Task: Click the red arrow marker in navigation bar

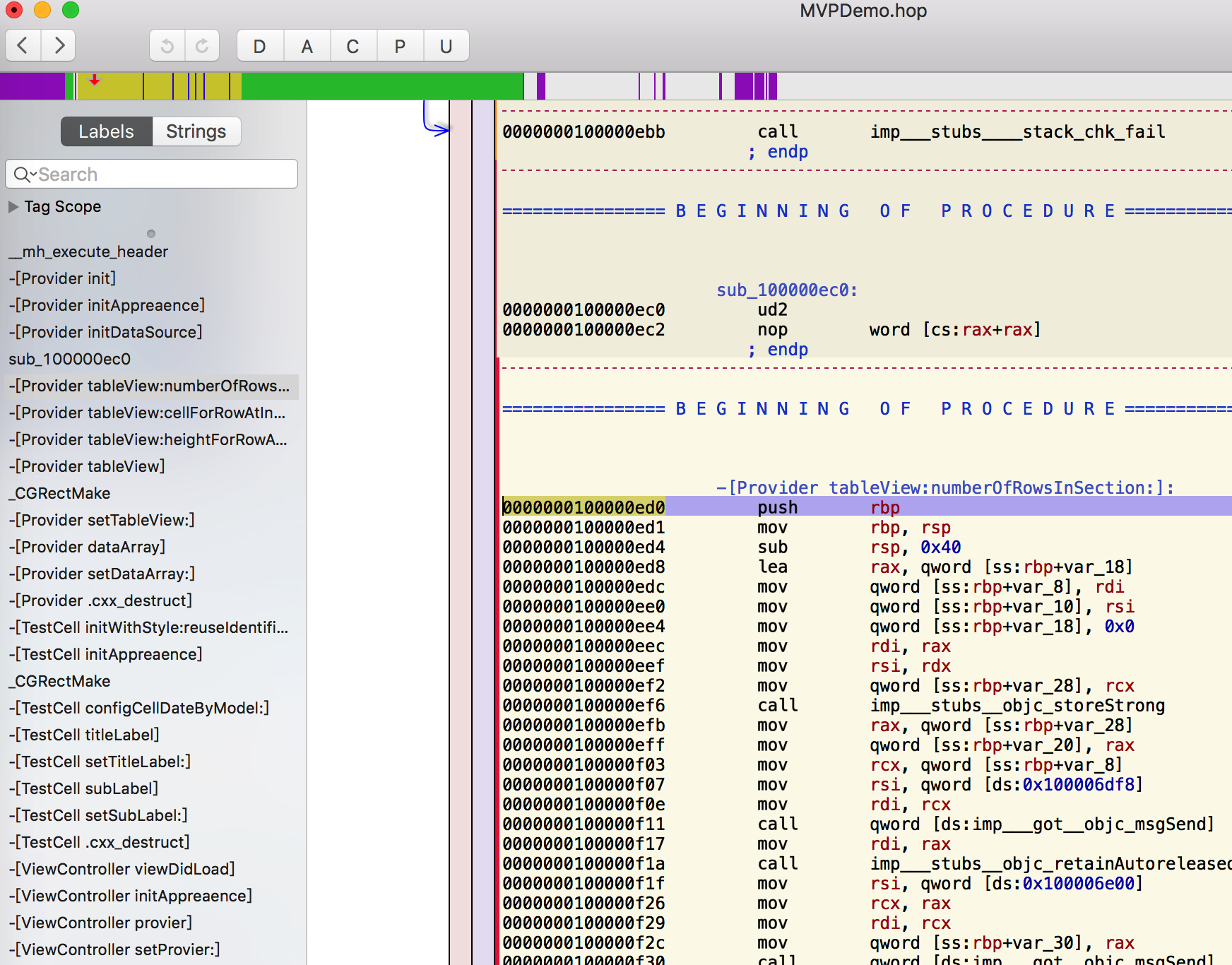Action: 95,80
